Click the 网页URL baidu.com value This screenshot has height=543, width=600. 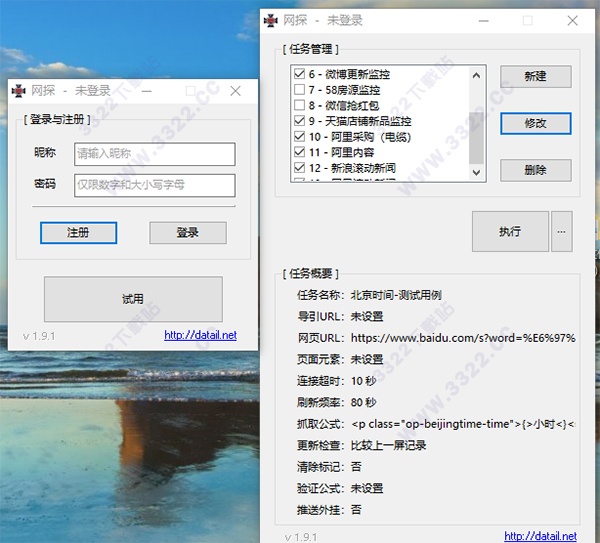click(463, 338)
